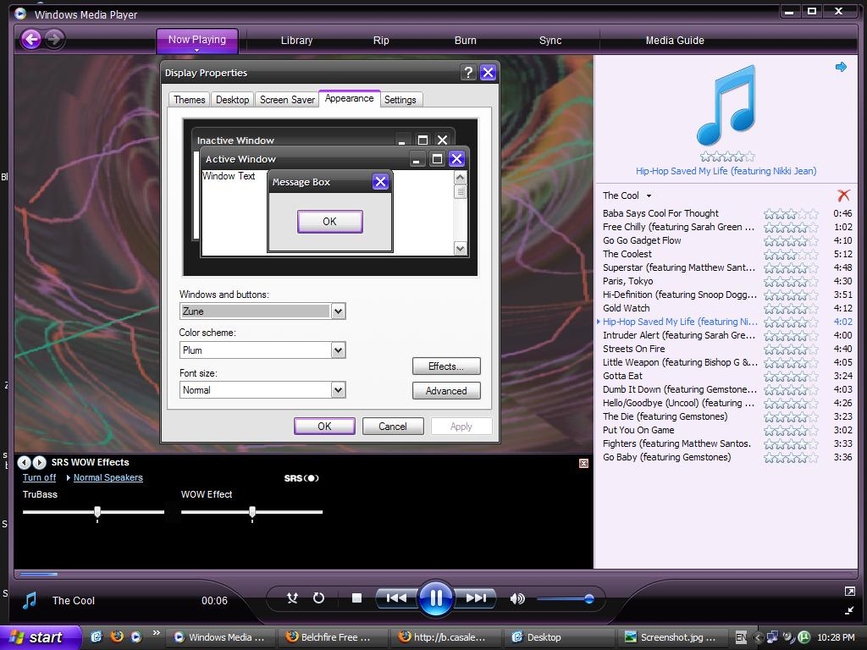The image size is (867, 650).
Task: Adjust the volume slider
Action: (x=565, y=599)
